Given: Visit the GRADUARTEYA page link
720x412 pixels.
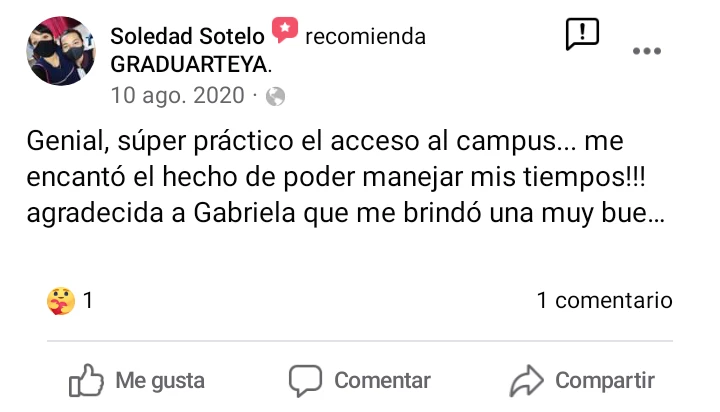Looking at the screenshot, I should (191, 65).
